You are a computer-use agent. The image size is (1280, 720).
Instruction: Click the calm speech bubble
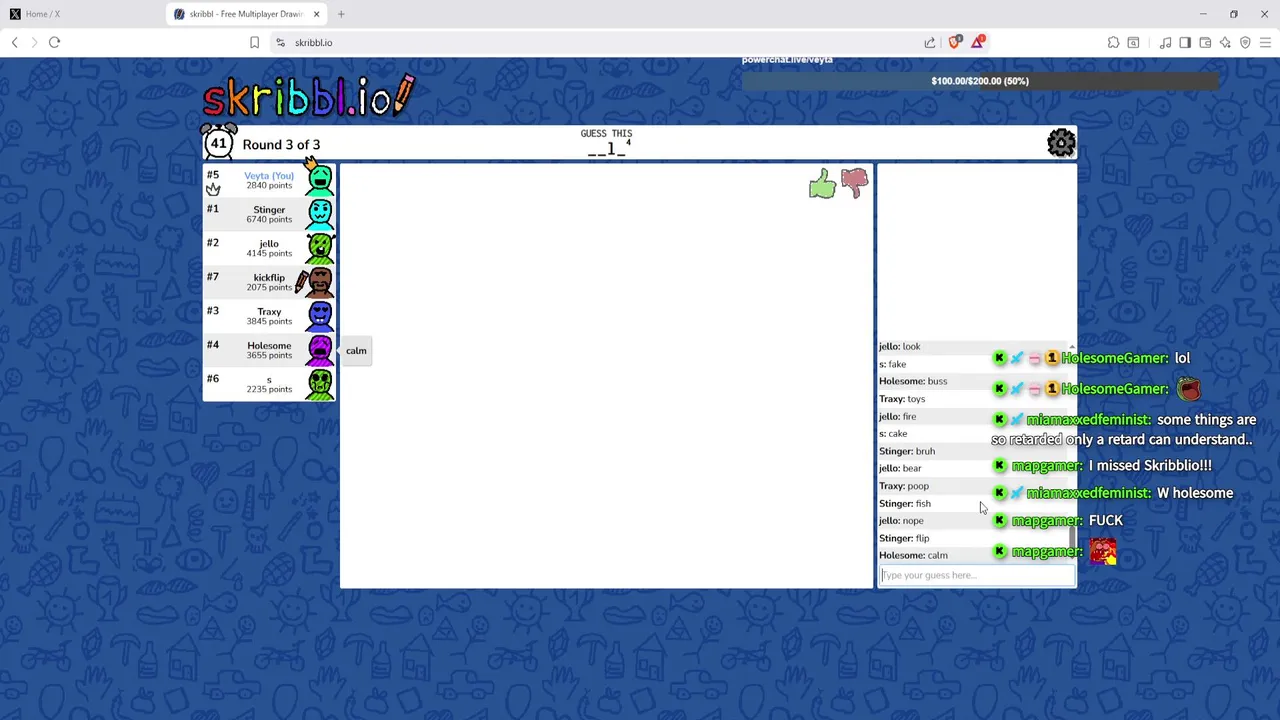pyautogui.click(x=356, y=351)
